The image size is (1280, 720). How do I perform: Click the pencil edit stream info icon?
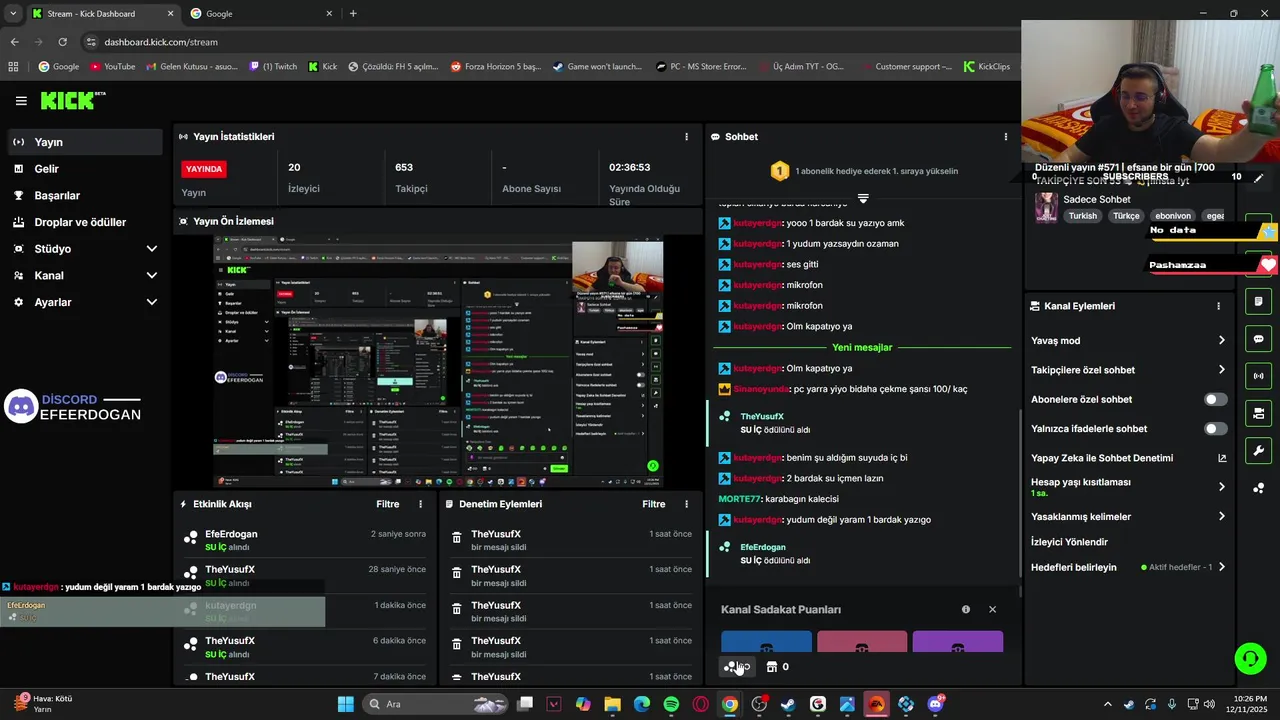pos(1258,178)
